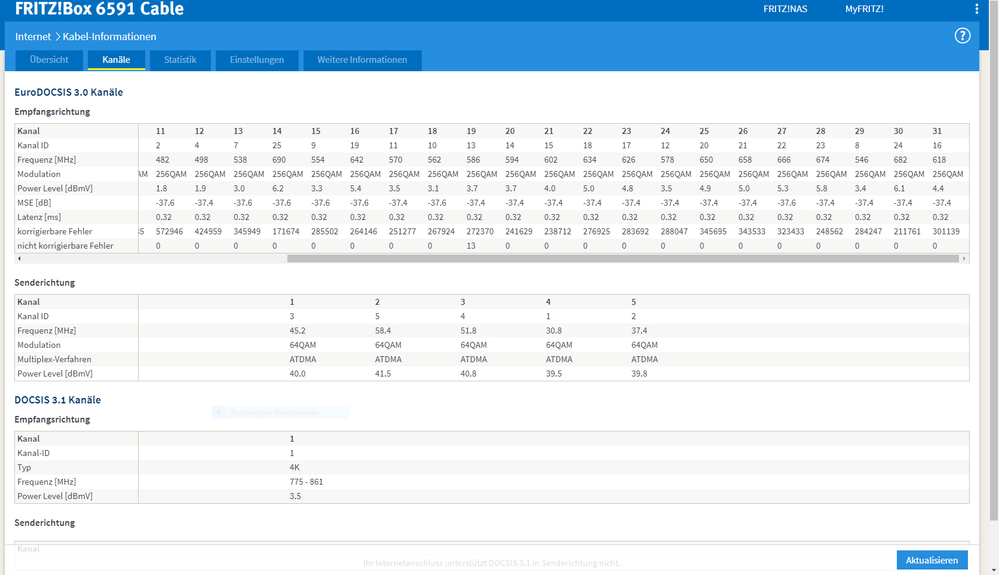The height and width of the screenshot is (575, 999).
Task: Click the Kabel-Informationen breadcrumb text
Action: click(109, 36)
